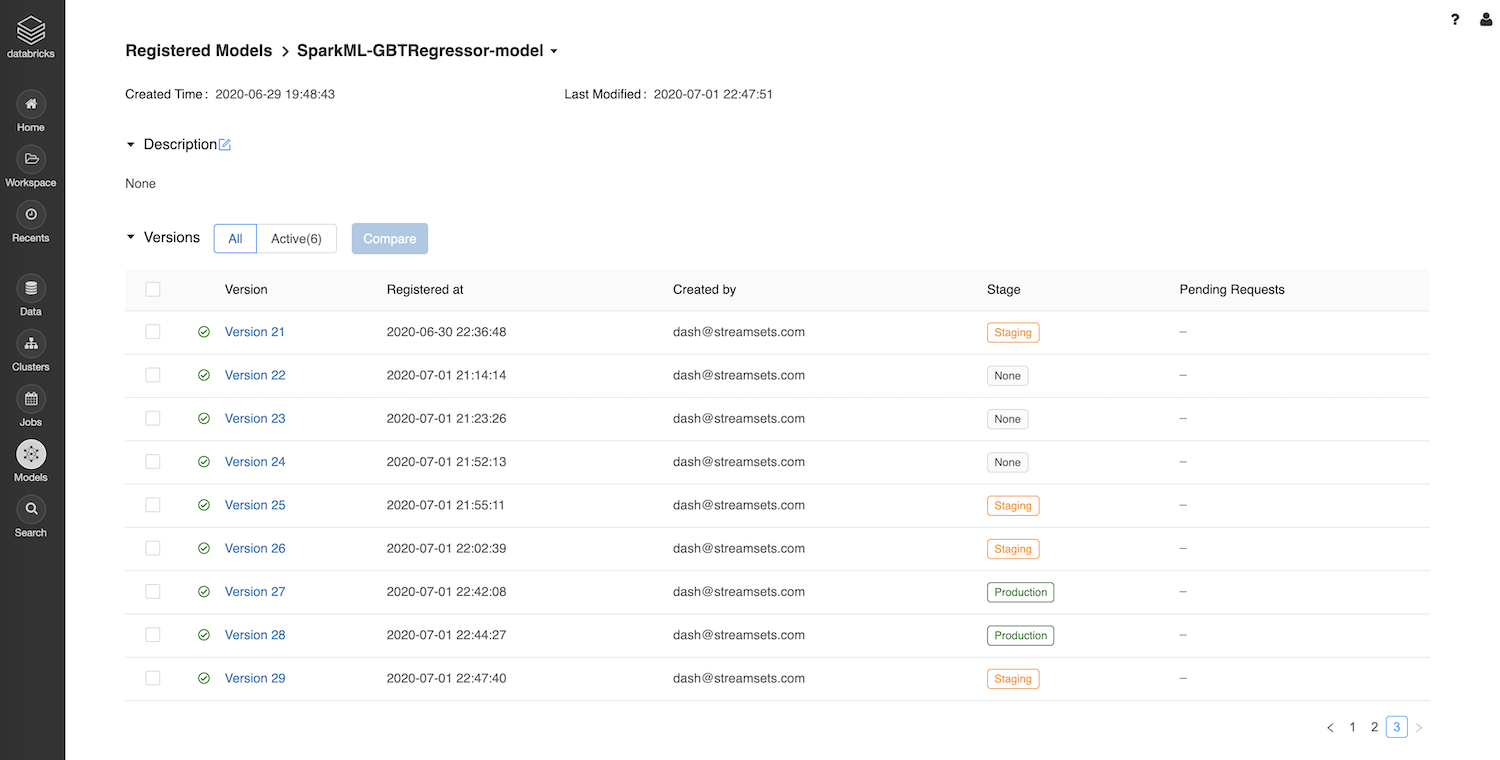This screenshot has height=760, width=1500.
Task: Click the green status icon for Version 28
Action: click(204, 635)
